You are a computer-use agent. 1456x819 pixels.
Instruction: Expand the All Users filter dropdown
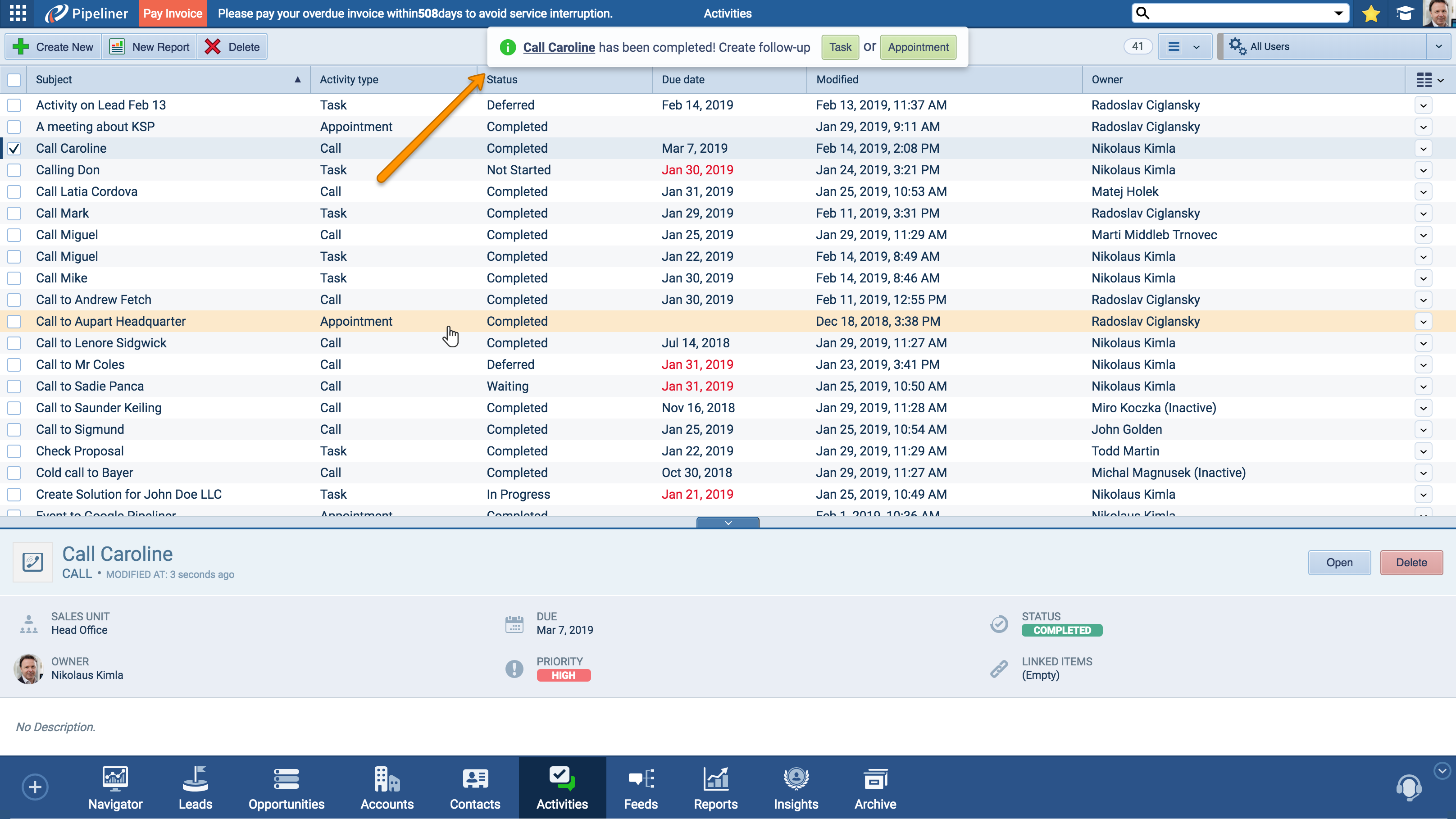pyautogui.click(x=1438, y=47)
